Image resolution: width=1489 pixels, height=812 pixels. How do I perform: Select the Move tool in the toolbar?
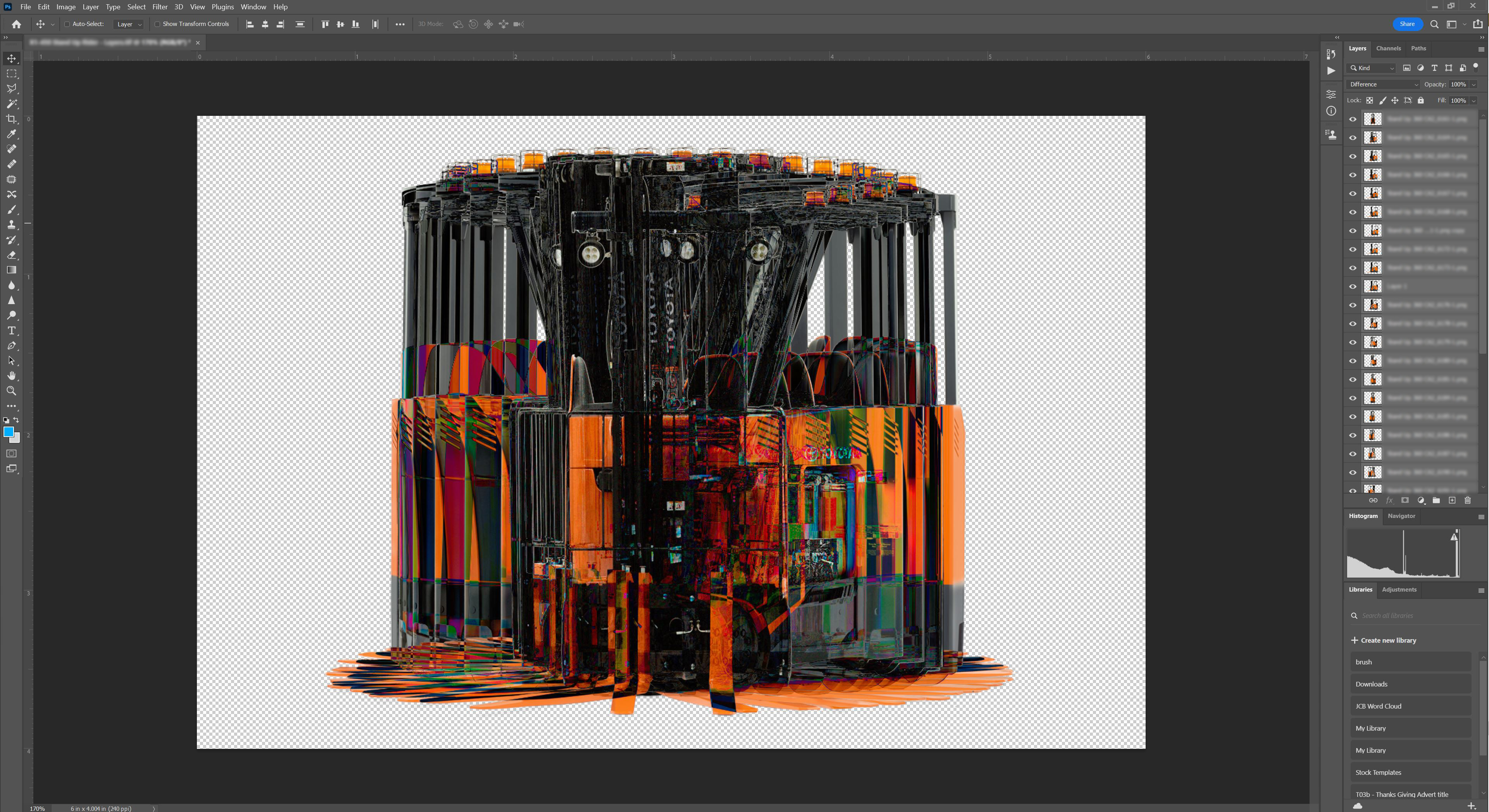[12, 58]
